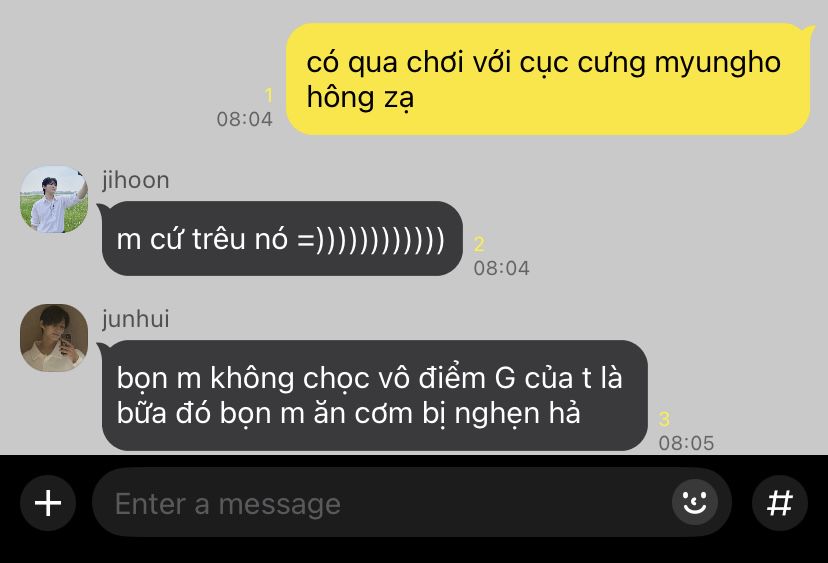Click unread count 3 by junhui's message
828x563 pixels.
(x=664, y=419)
